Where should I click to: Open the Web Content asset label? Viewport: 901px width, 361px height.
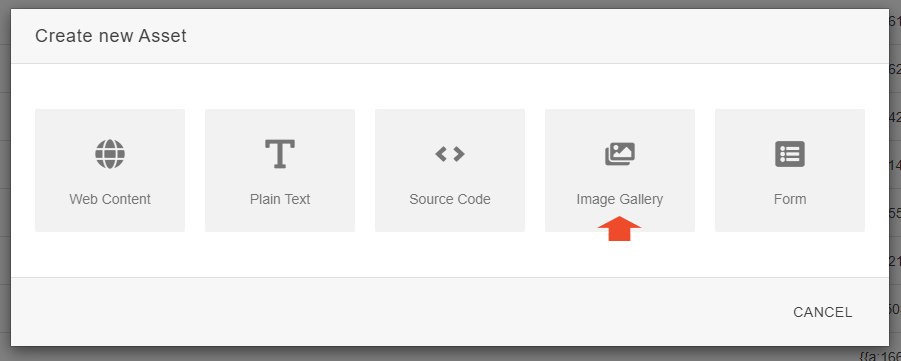[110, 199]
